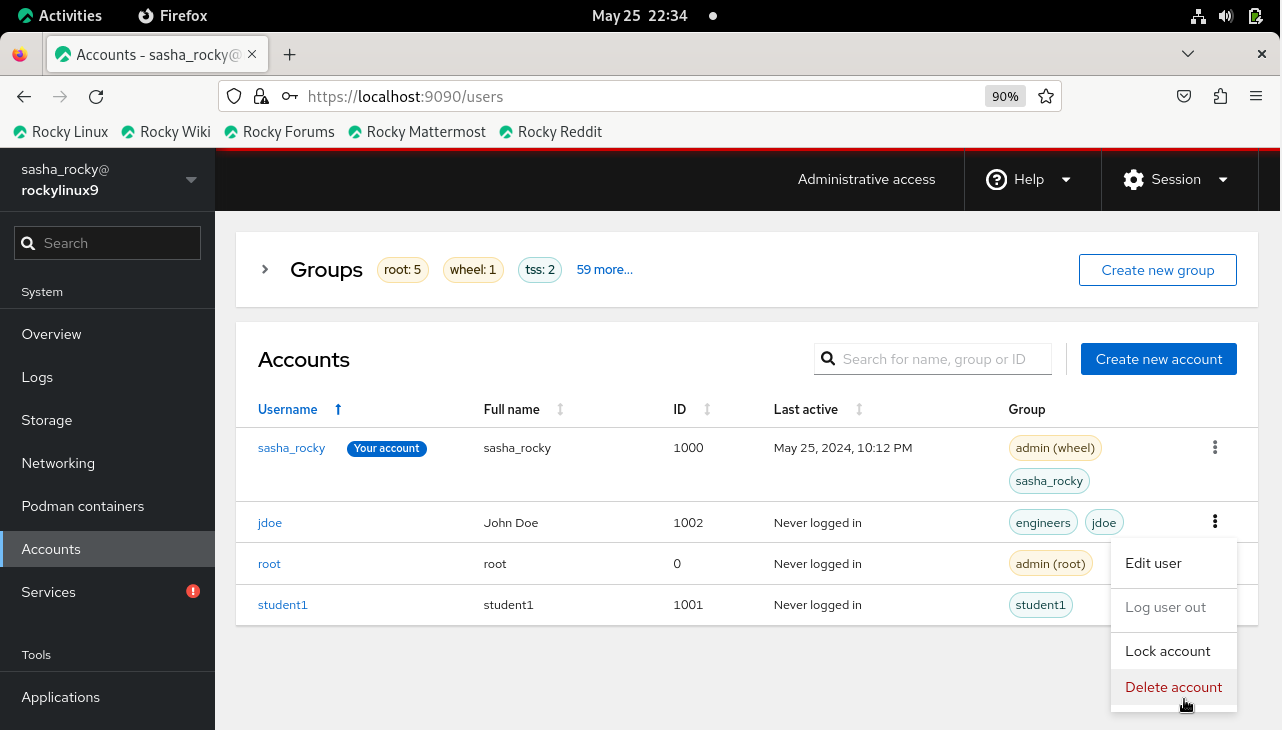Open the Session dropdown menu

(x=1175, y=180)
